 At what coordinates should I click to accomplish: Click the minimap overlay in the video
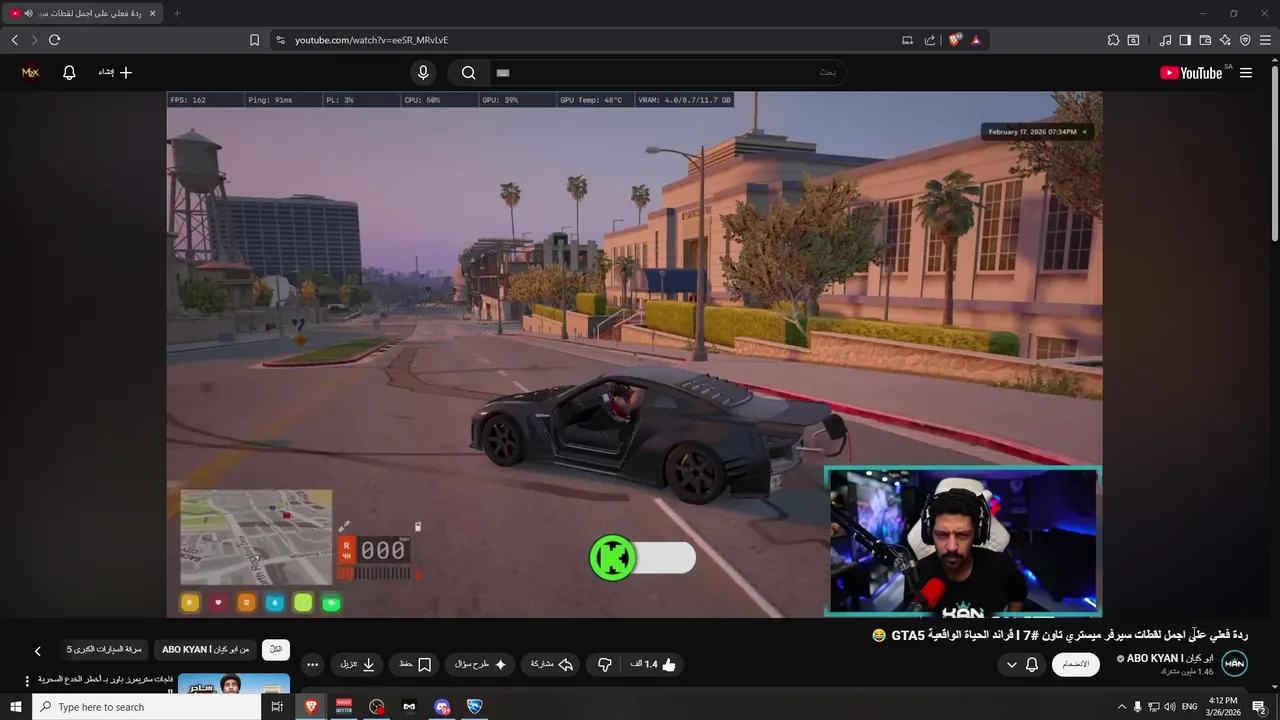pos(256,537)
